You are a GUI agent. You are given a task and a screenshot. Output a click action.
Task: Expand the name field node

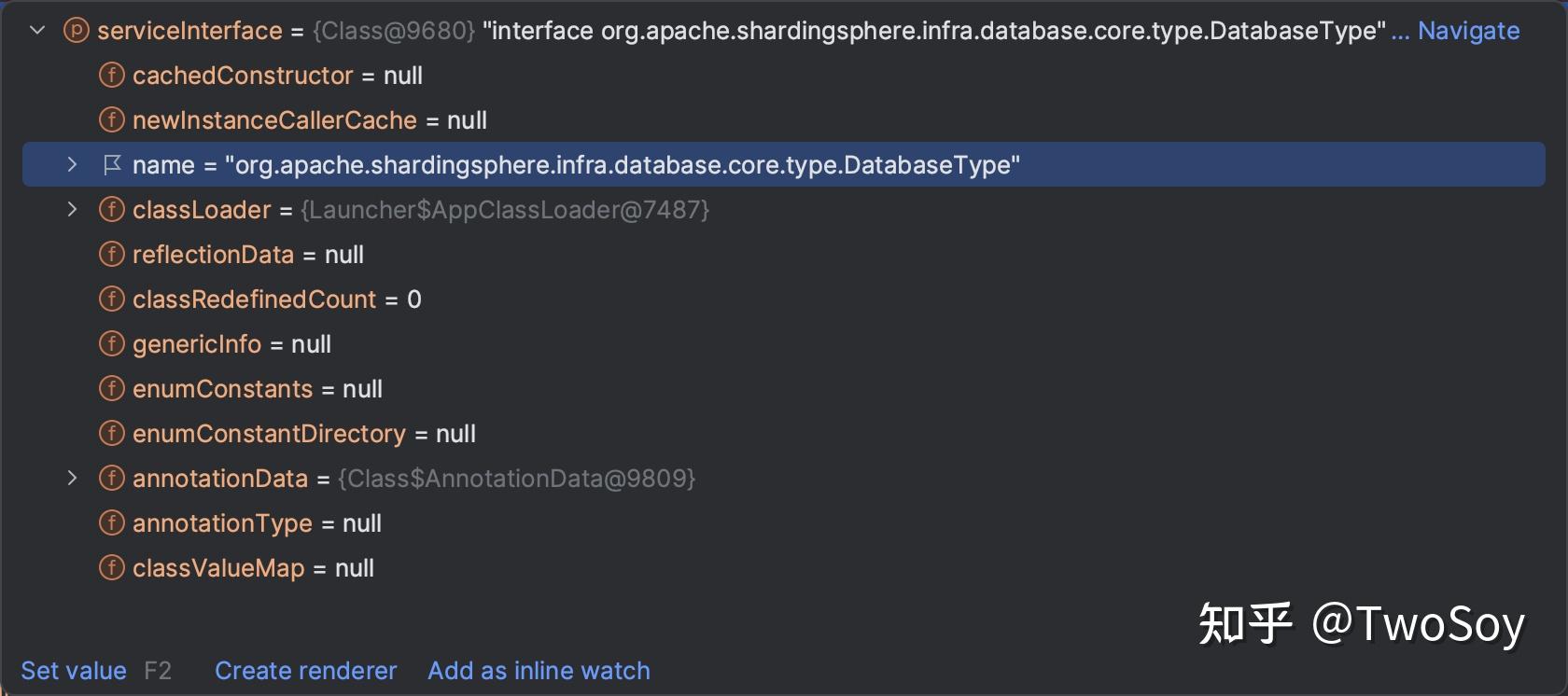pyautogui.click(x=73, y=164)
